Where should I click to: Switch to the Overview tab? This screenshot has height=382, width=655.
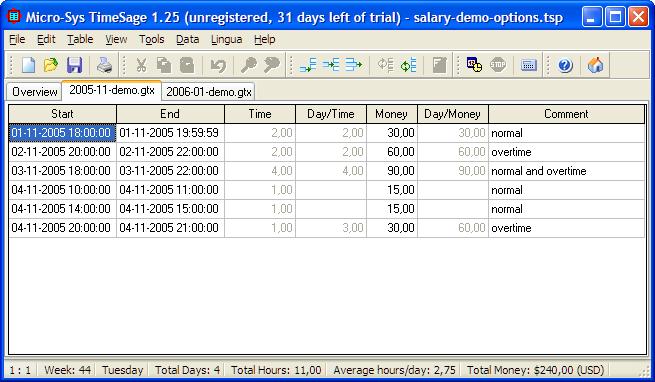34,92
